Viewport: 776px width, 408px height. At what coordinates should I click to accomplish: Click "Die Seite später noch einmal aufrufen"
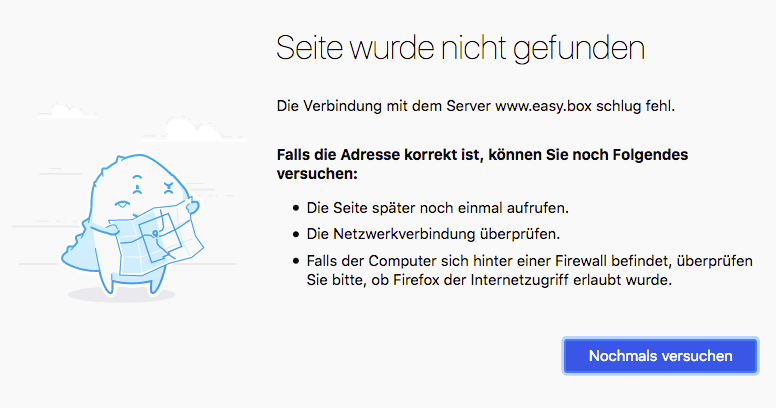pyautogui.click(x=438, y=208)
